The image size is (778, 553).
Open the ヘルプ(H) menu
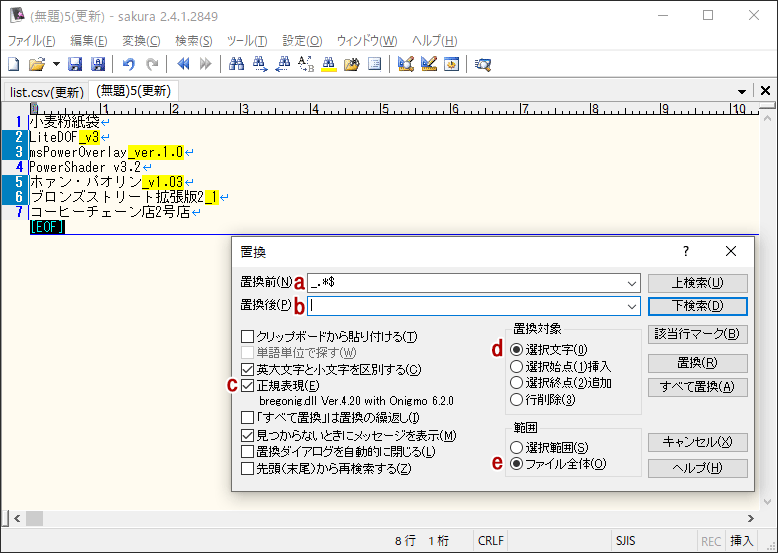[x=434, y=41]
